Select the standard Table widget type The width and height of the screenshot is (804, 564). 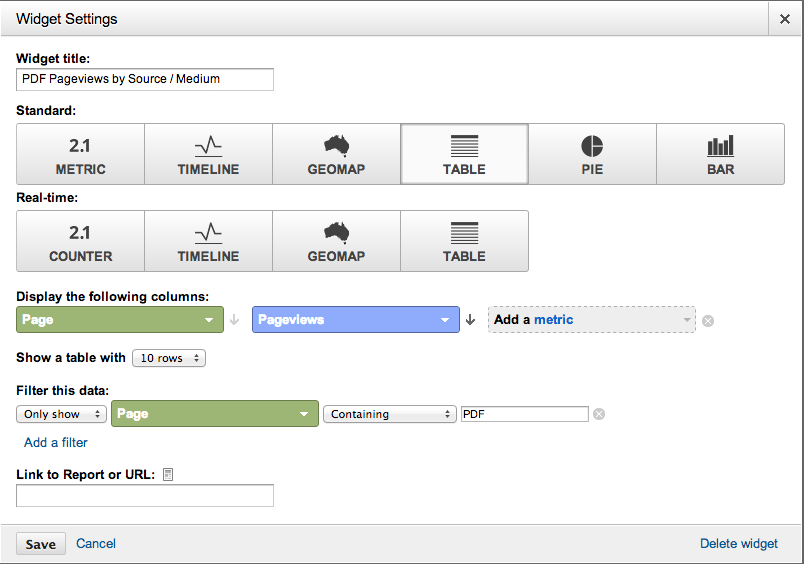coord(464,154)
